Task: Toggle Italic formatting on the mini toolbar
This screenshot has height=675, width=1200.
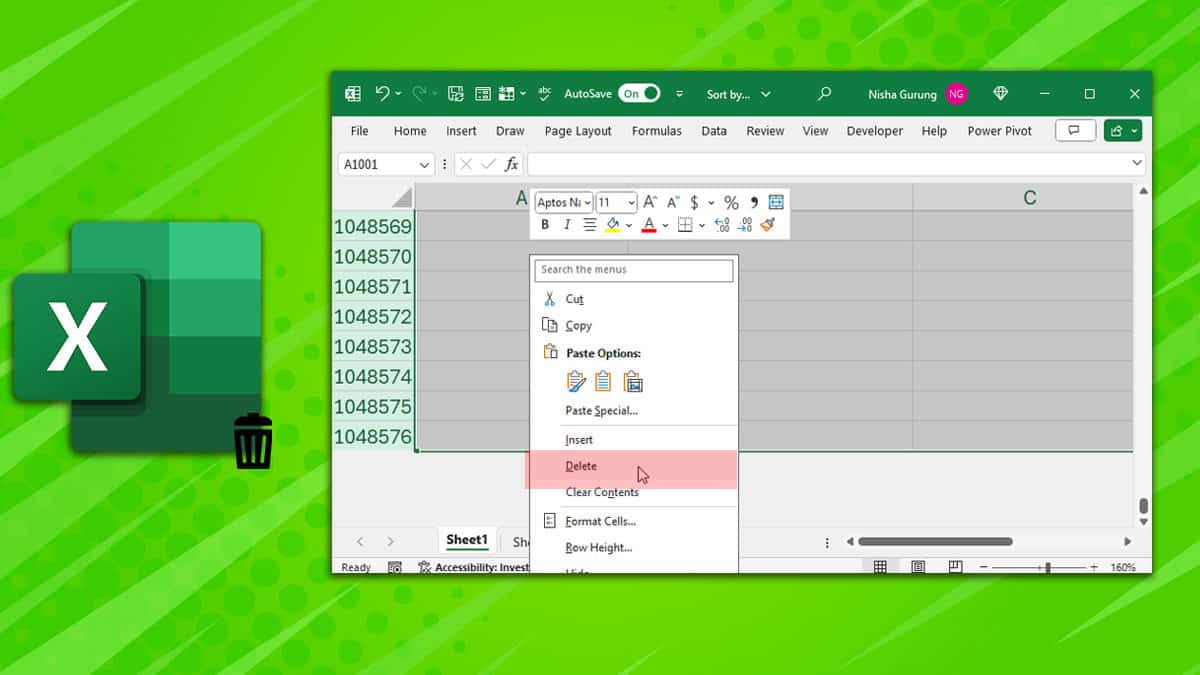Action: 567,224
